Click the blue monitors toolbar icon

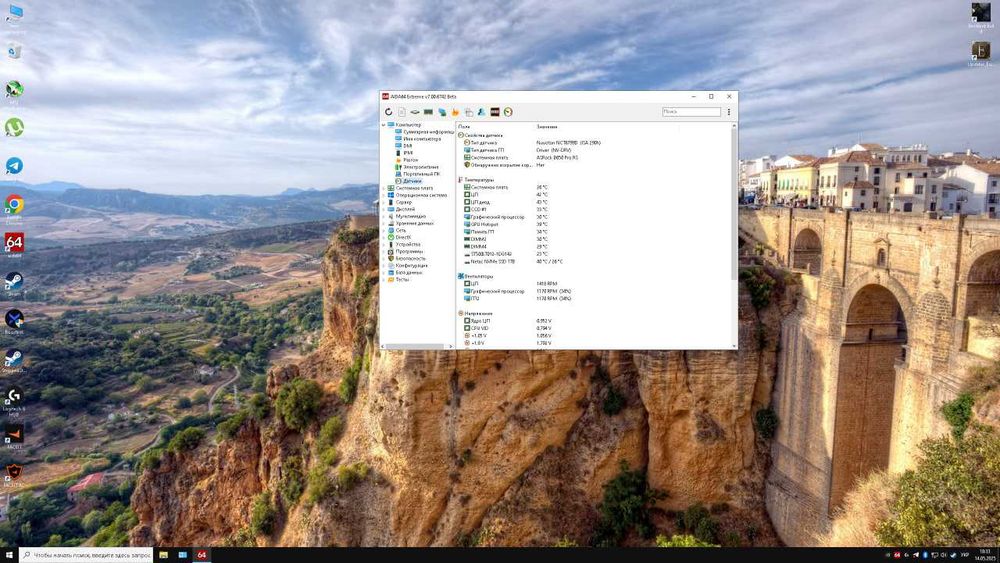(442, 112)
